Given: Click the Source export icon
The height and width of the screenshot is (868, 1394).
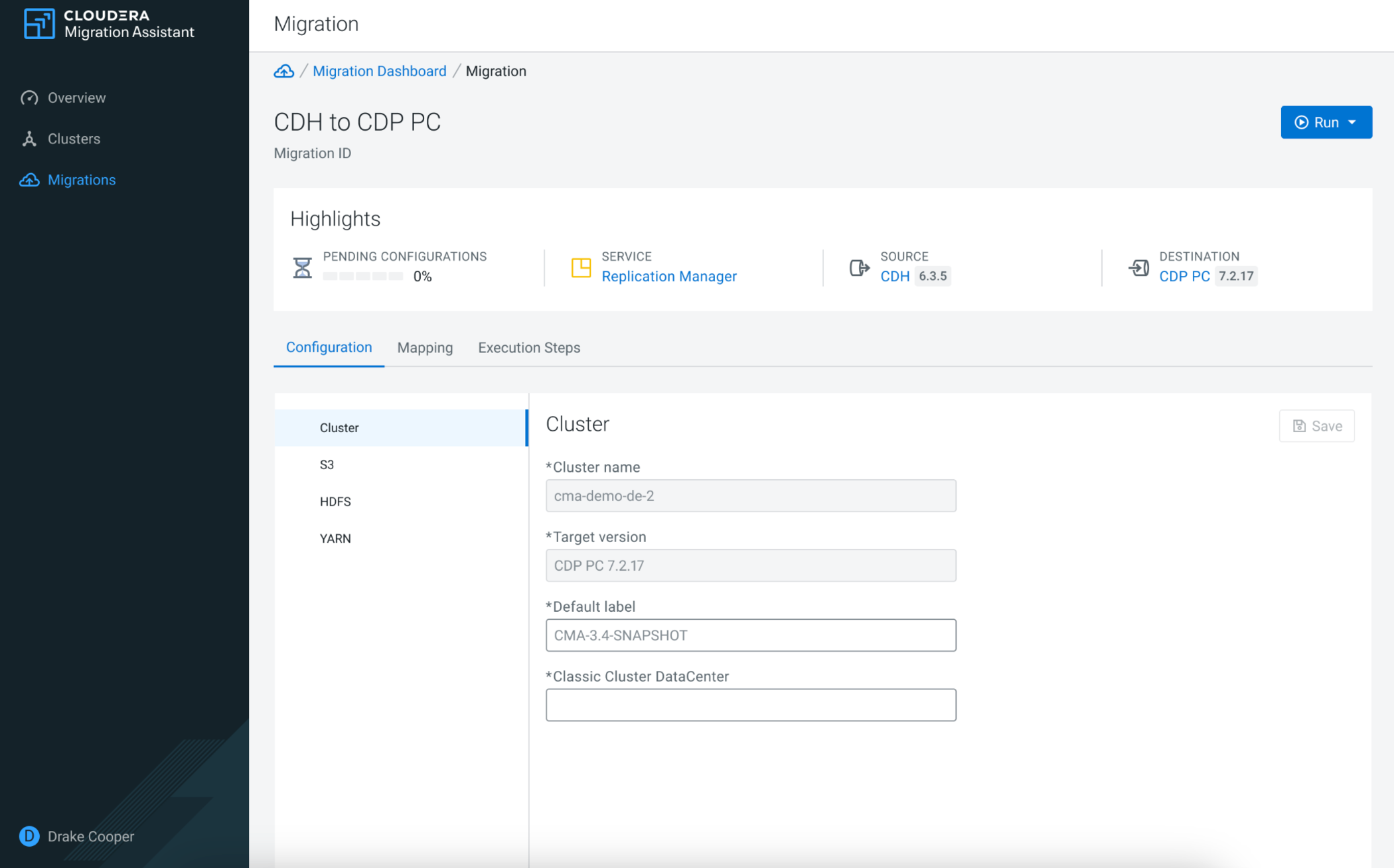Looking at the screenshot, I should [859, 267].
